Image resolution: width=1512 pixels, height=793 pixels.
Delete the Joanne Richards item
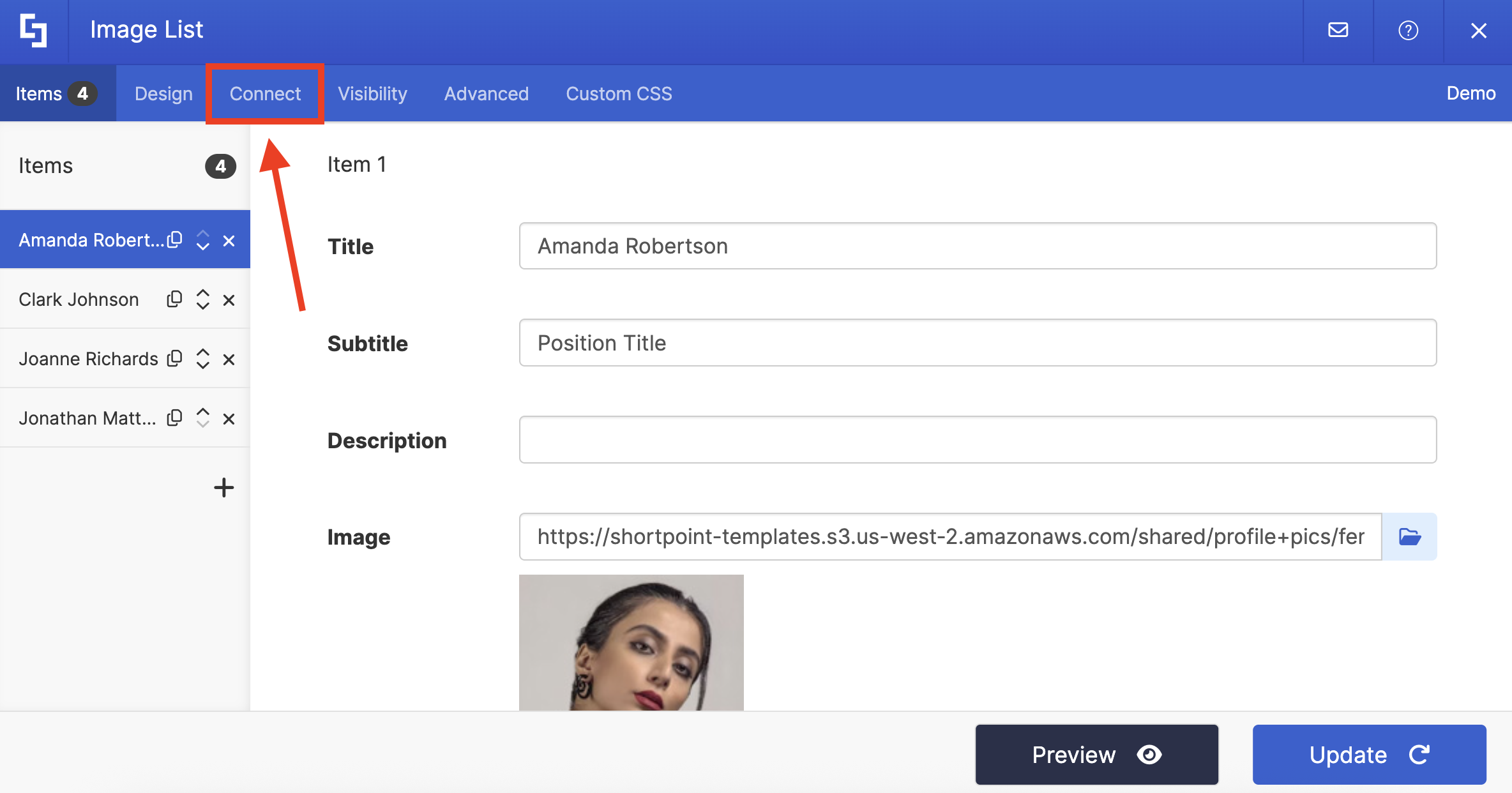pyautogui.click(x=229, y=359)
